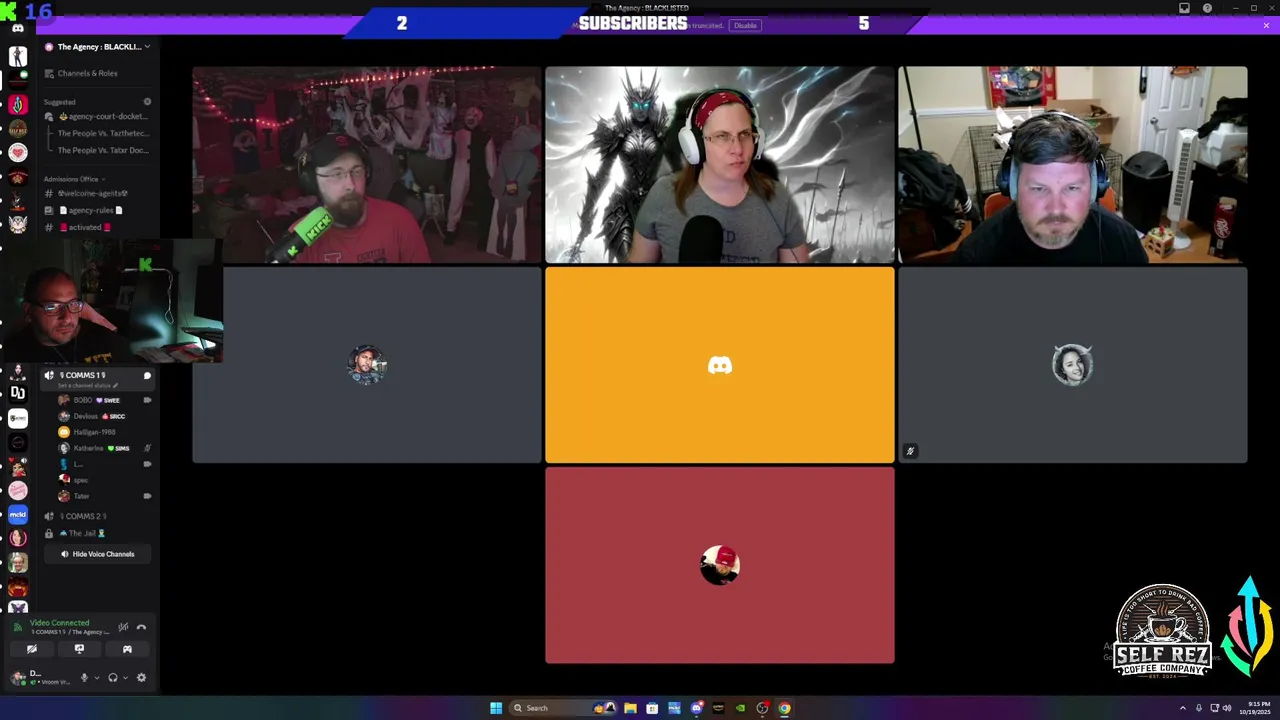1280x720 pixels.
Task: Open the 'DD' server icon in the server list
Action: click(18, 394)
